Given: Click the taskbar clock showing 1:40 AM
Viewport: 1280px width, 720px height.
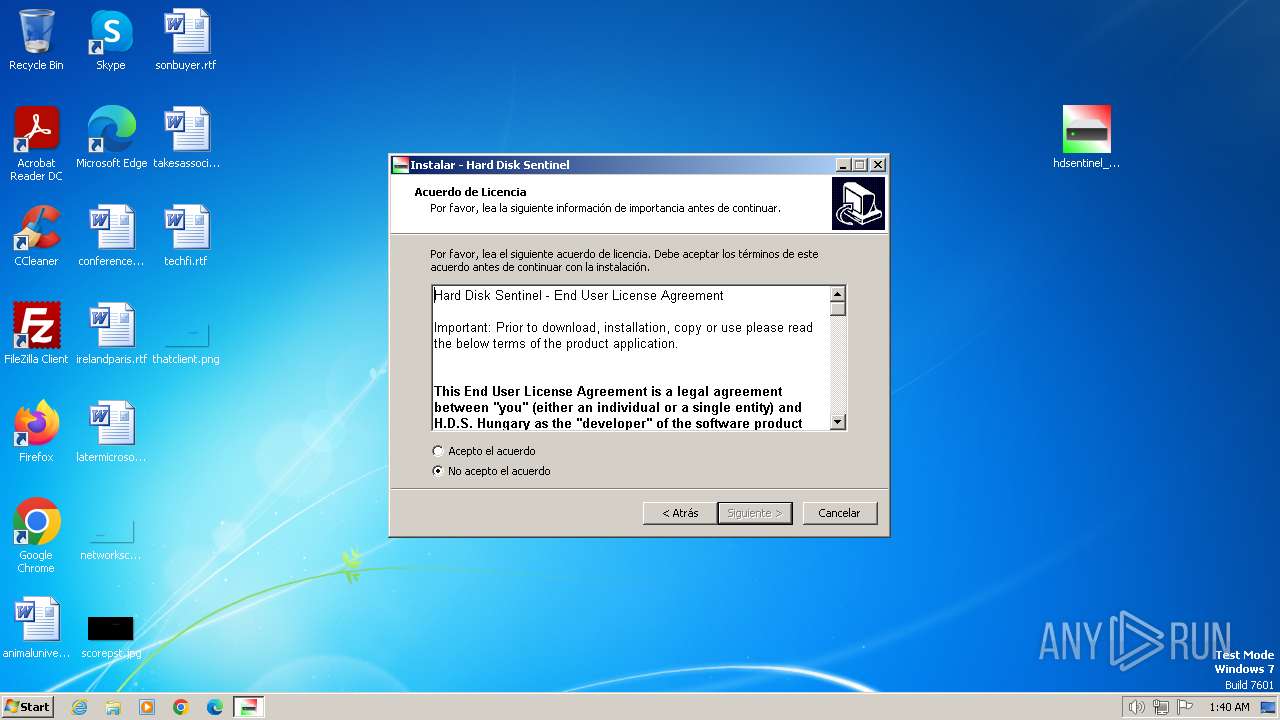Looking at the screenshot, I should [x=1229, y=707].
